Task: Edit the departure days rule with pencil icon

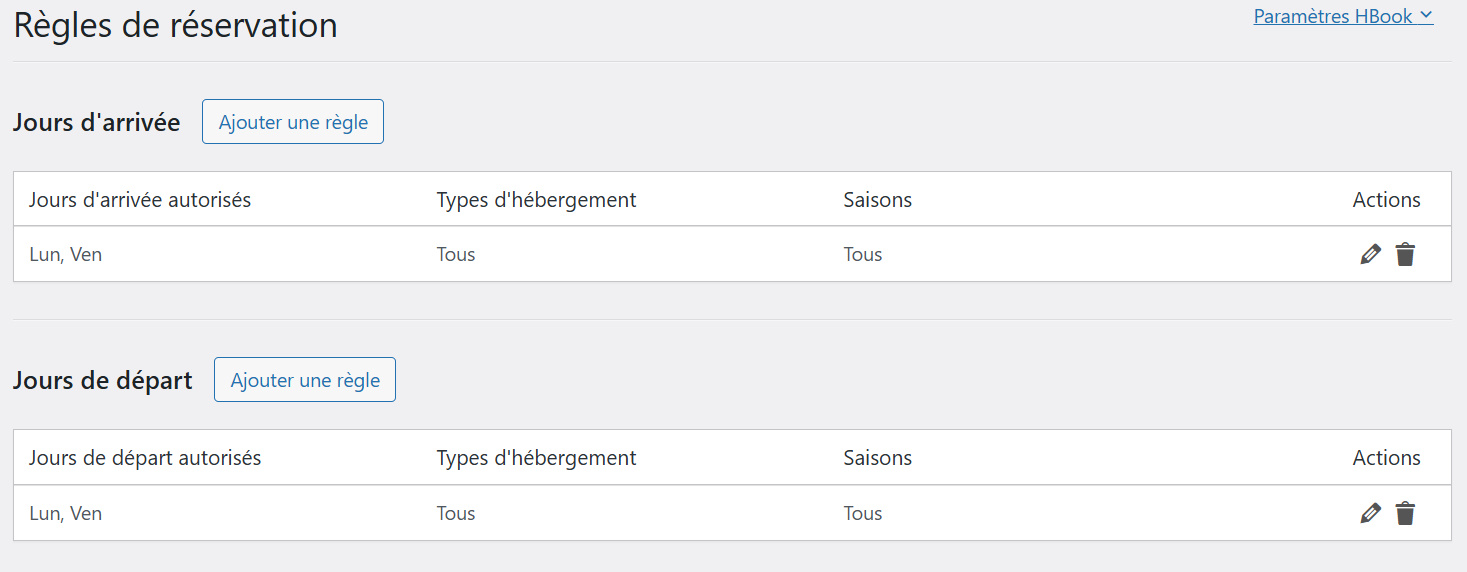Action: (x=1371, y=514)
